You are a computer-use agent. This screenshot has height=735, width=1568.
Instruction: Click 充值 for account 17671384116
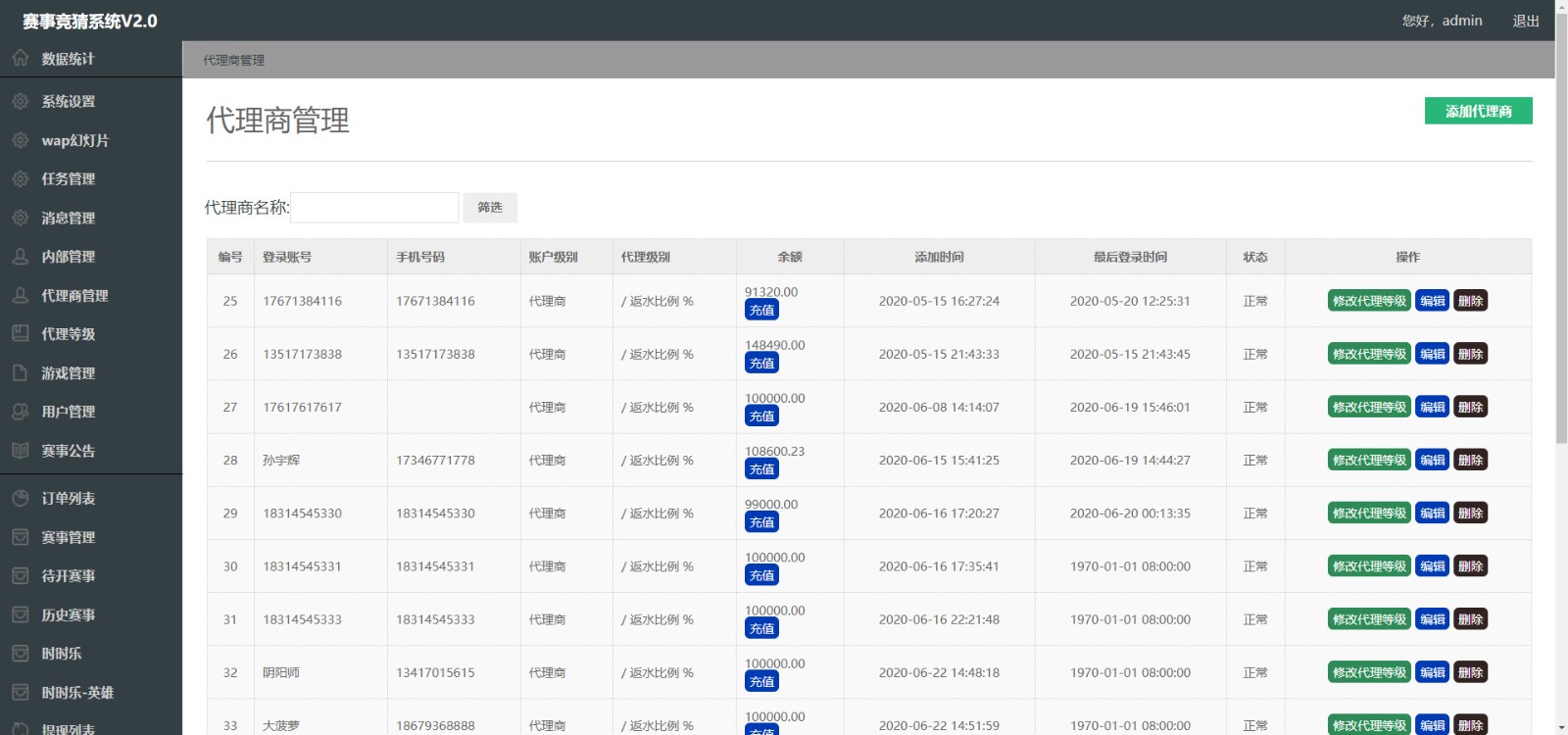(x=761, y=311)
